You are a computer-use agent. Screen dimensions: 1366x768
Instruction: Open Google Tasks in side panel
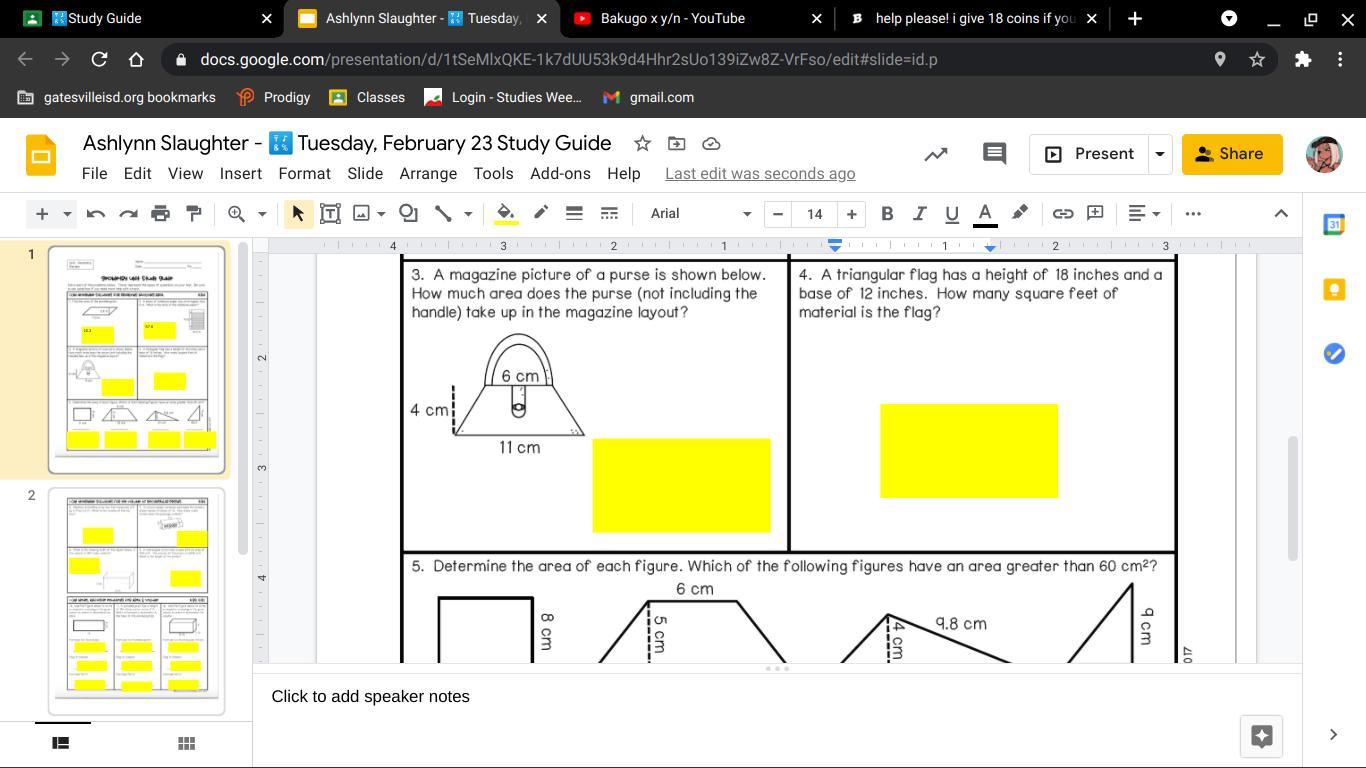1334,353
